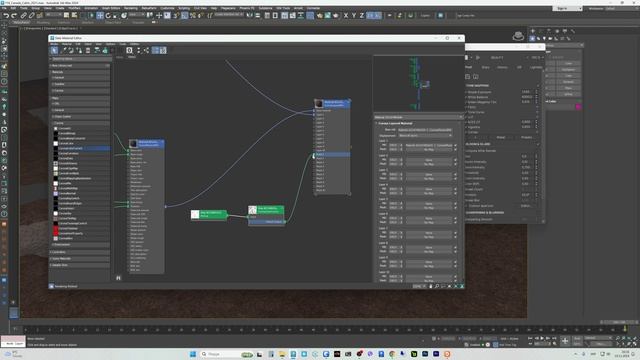Open the Mirror tool
Screen dimensions: 640x360
pos(249,16)
